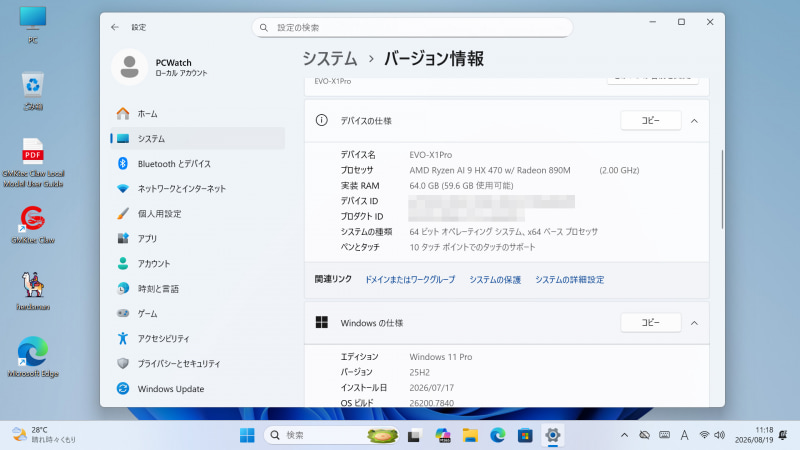Click the AMD Ryzen AI 9 HX 470 processor text
The image size is (800, 450).
click(490, 170)
